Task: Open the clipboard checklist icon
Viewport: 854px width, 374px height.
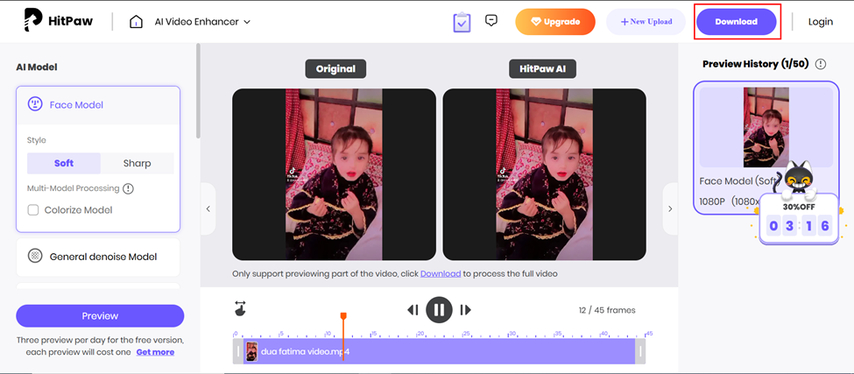Action: [x=462, y=22]
